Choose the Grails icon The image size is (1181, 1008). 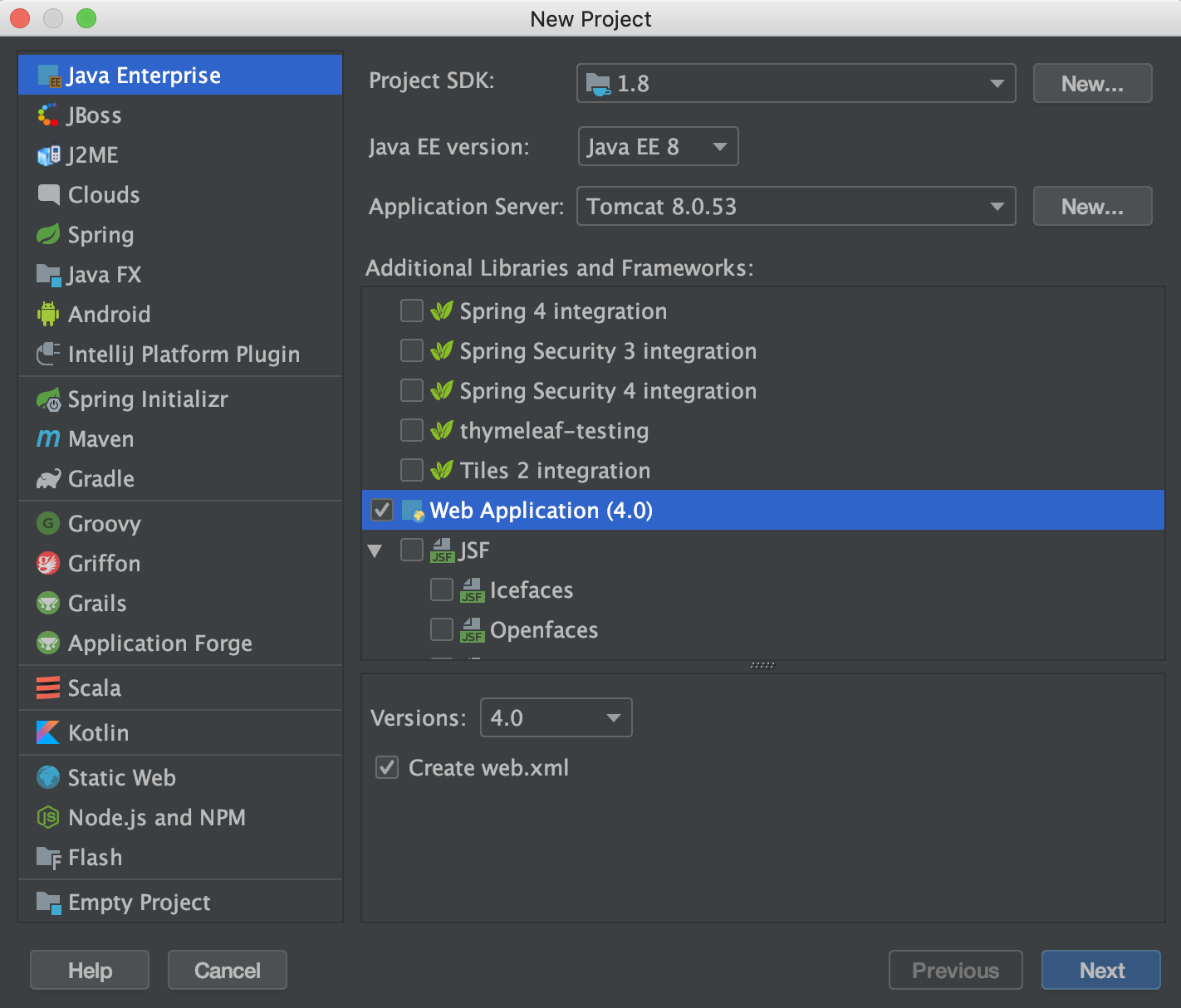[48, 604]
